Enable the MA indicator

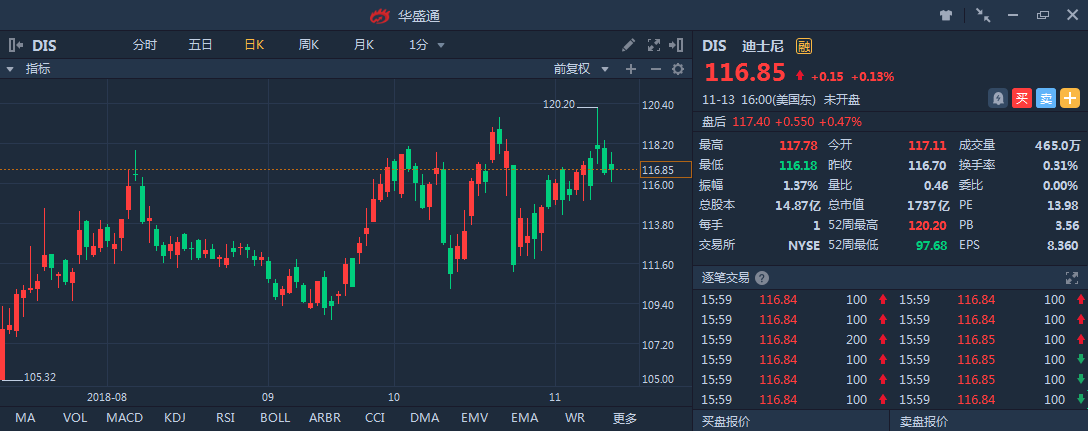[26, 418]
